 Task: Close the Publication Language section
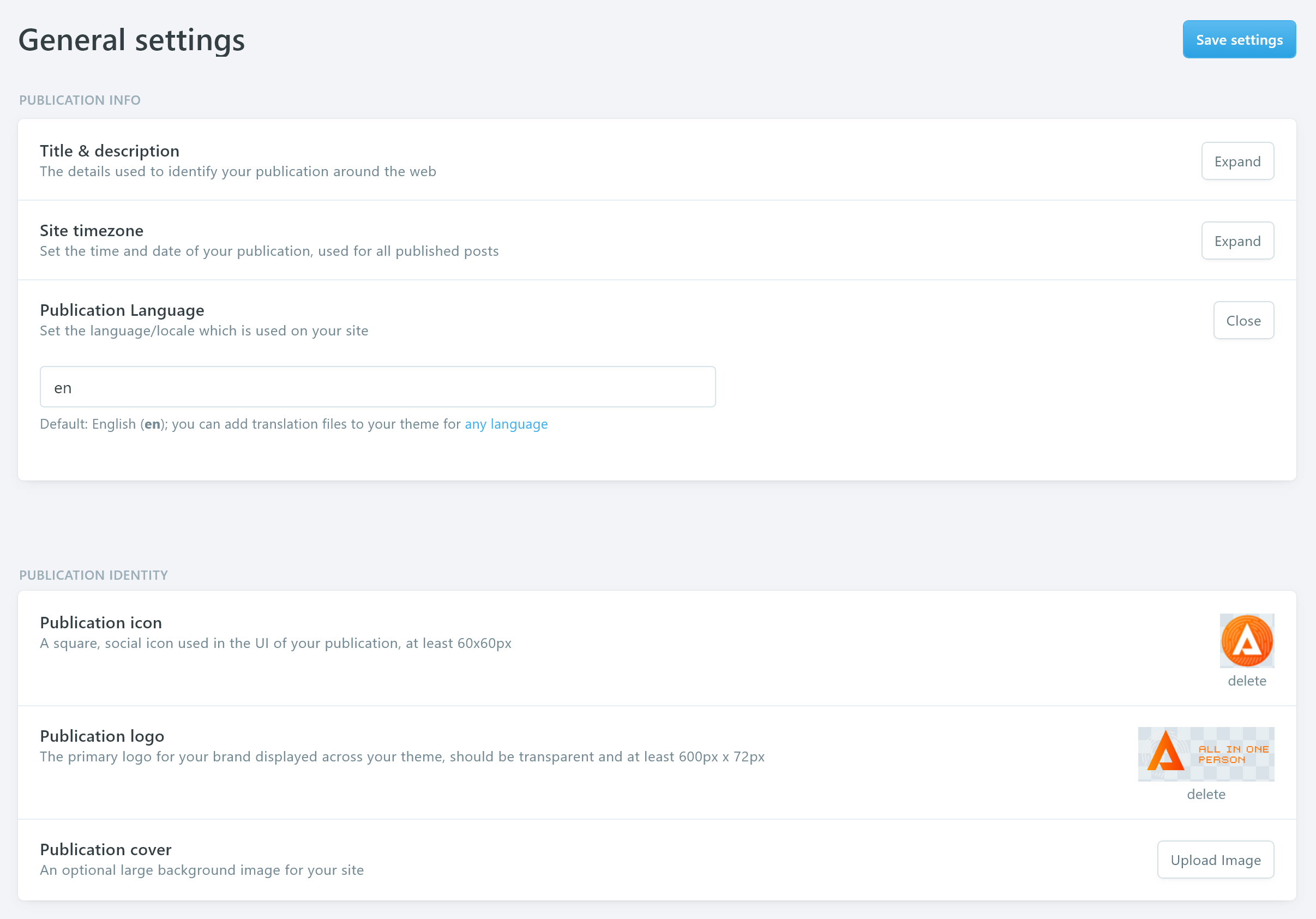coord(1242,321)
